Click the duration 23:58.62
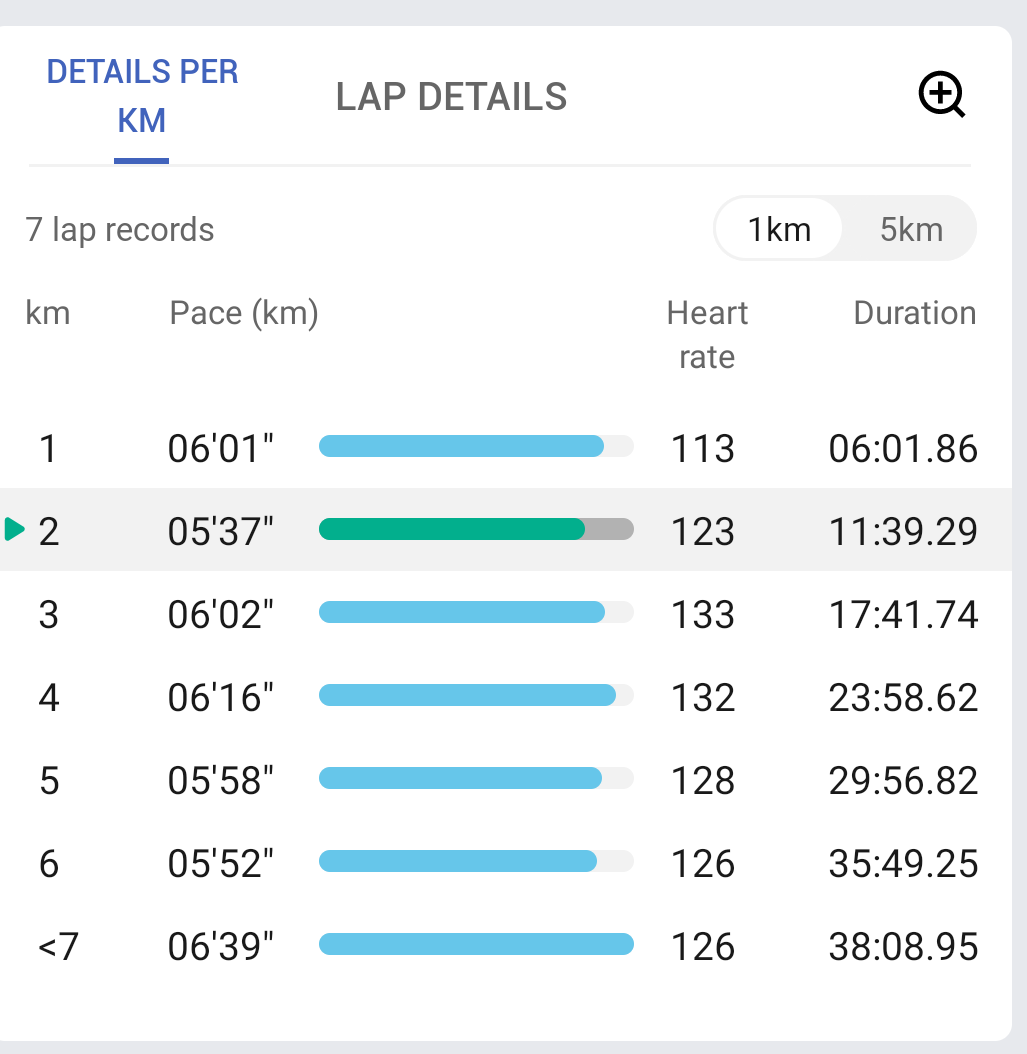The image size is (1027, 1054). tap(903, 698)
